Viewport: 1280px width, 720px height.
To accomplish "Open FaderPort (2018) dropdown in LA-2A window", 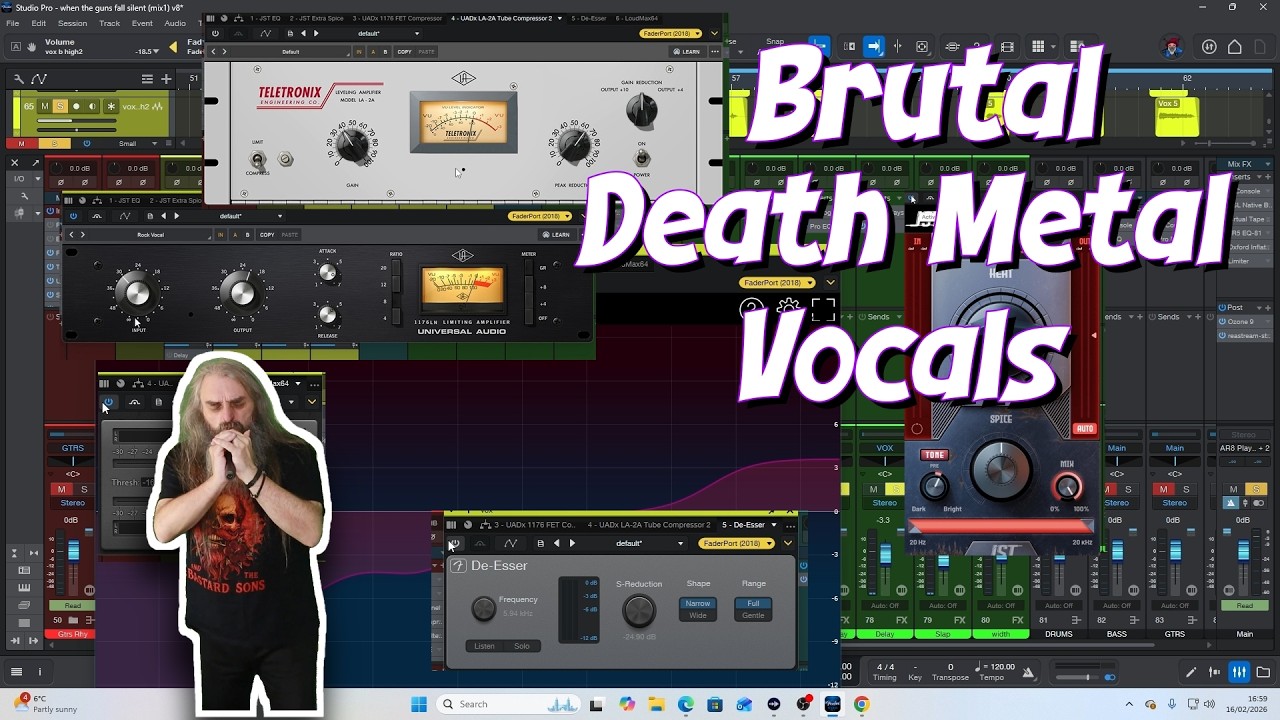I will coord(672,33).
